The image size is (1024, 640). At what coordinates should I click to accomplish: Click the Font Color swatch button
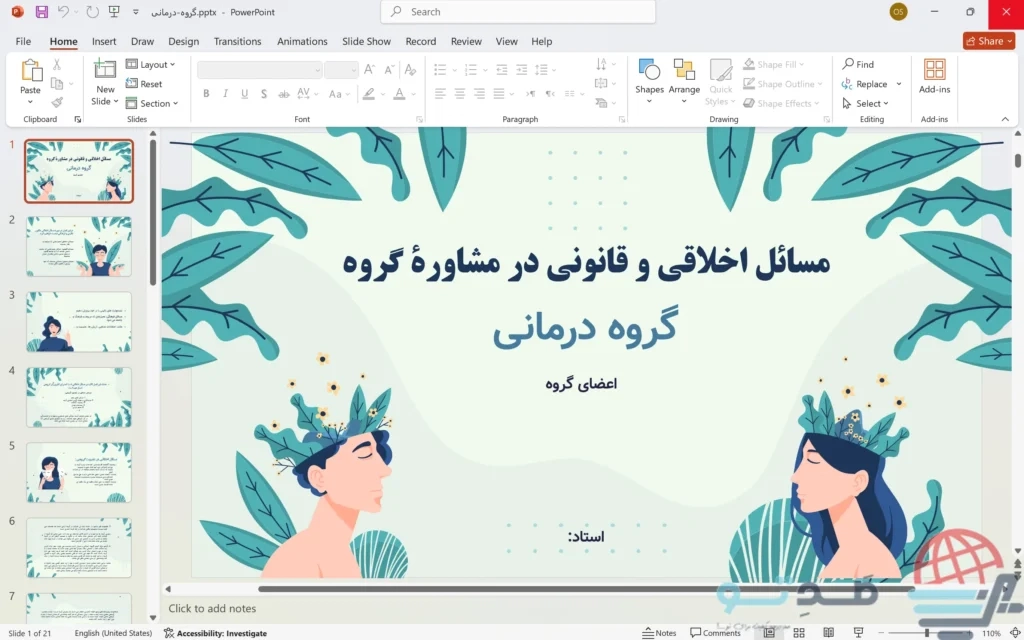pyautogui.click(x=399, y=93)
